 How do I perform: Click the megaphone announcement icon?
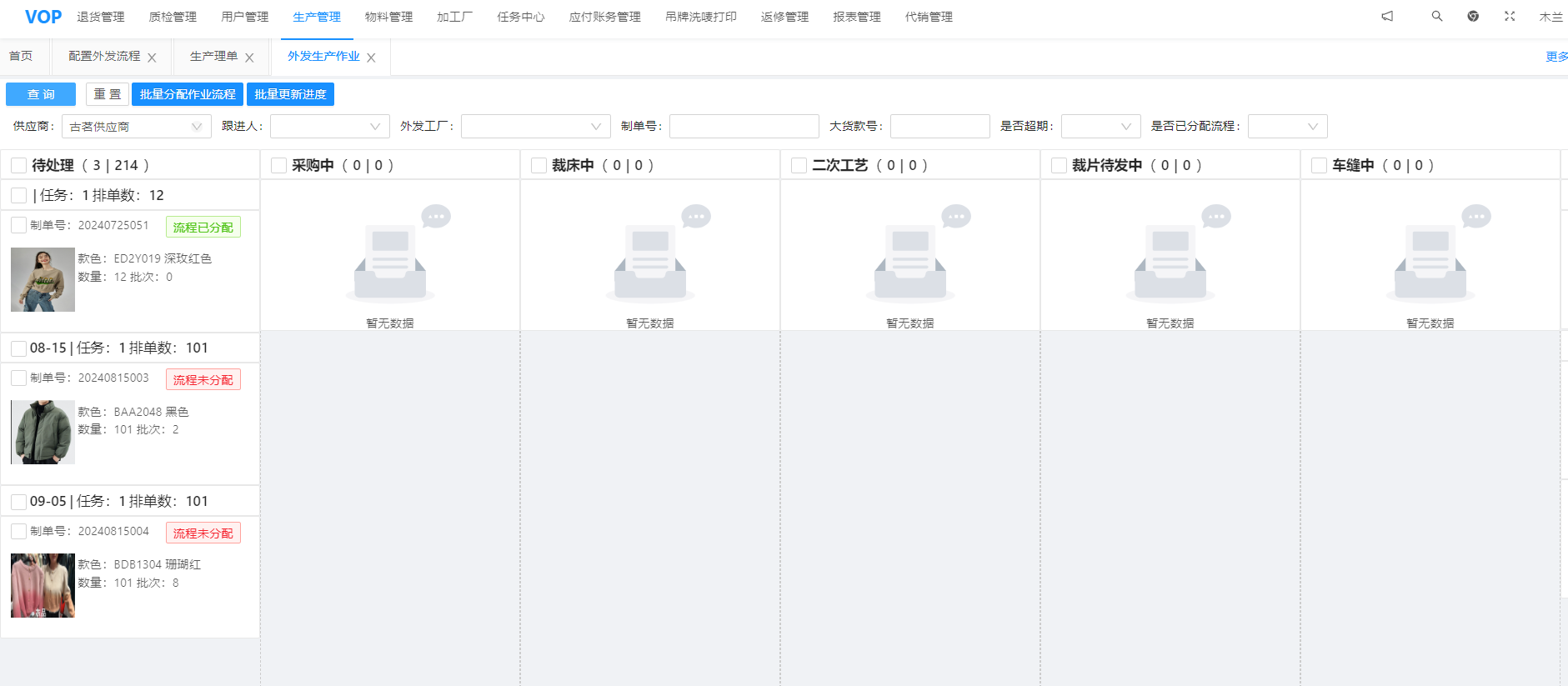1387,16
